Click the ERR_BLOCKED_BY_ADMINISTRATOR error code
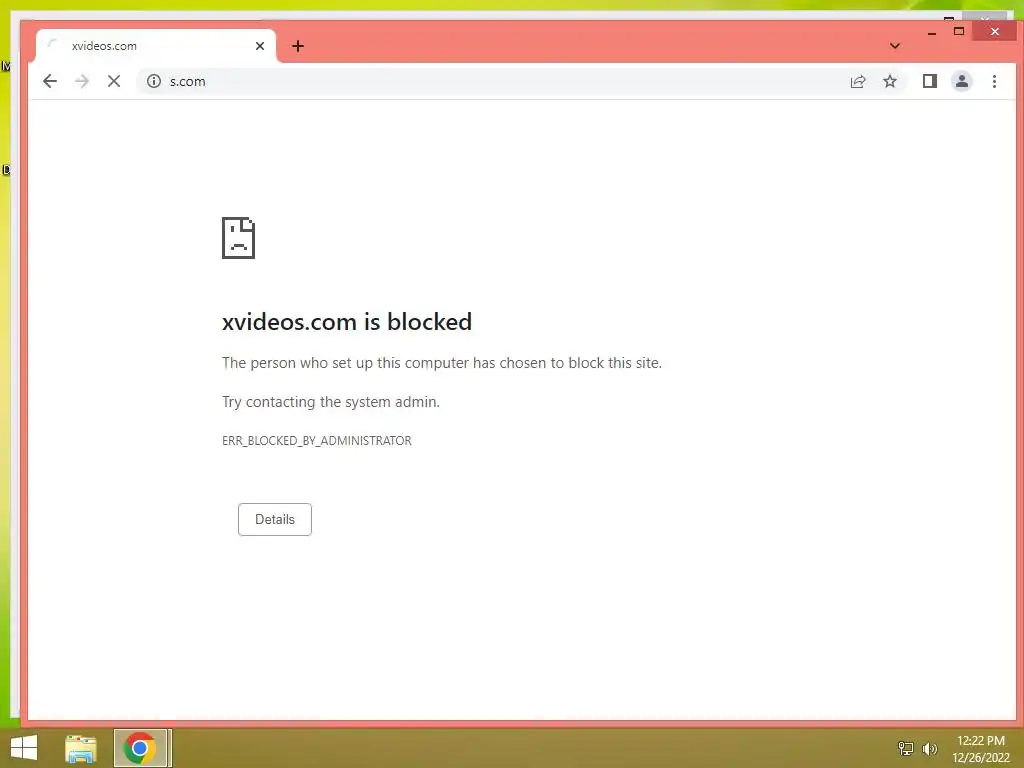The image size is (1024, 768). (317, 441)
